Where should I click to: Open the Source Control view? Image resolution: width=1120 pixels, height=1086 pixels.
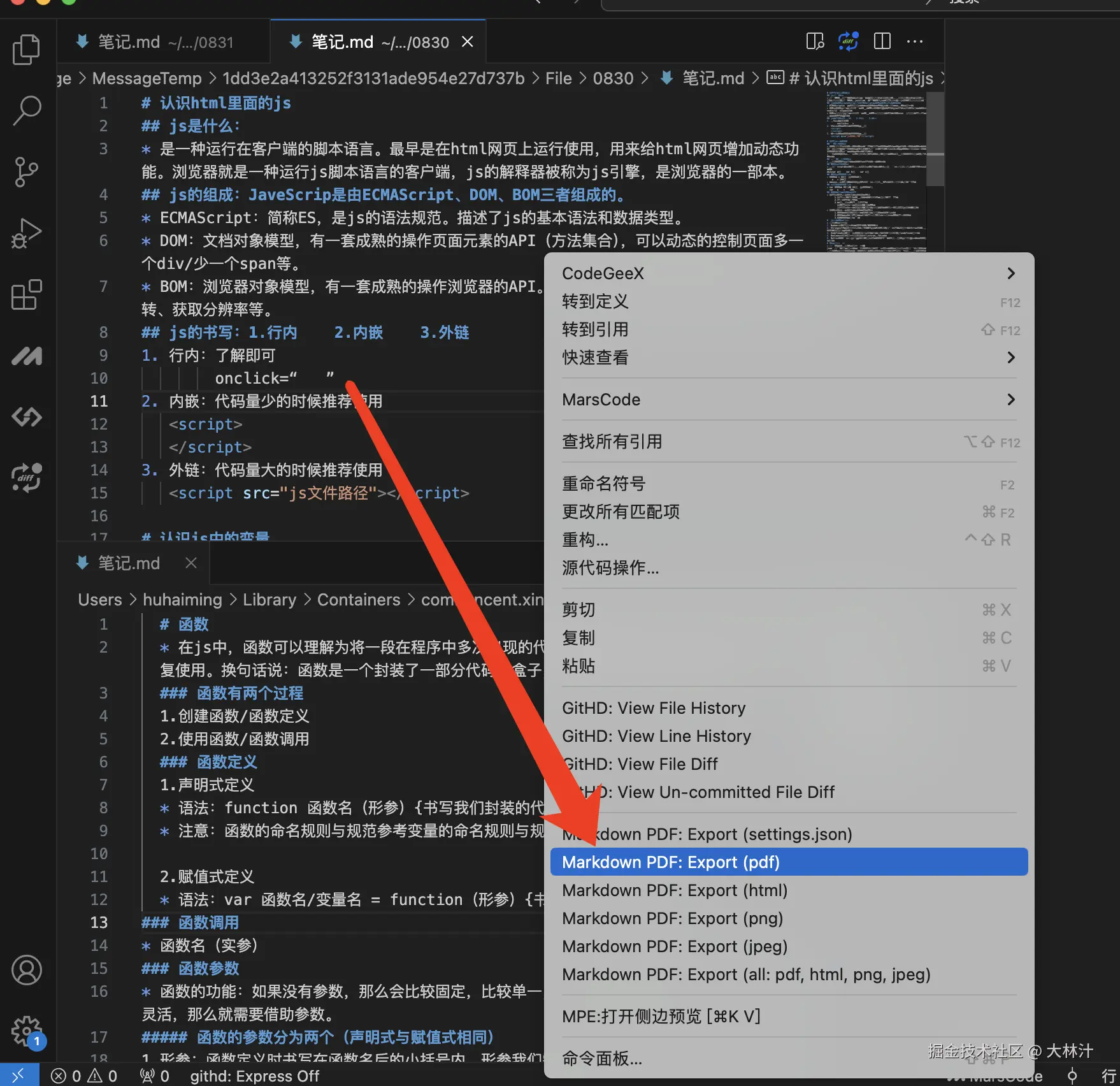pyautogui.click(x=27, y=172)
